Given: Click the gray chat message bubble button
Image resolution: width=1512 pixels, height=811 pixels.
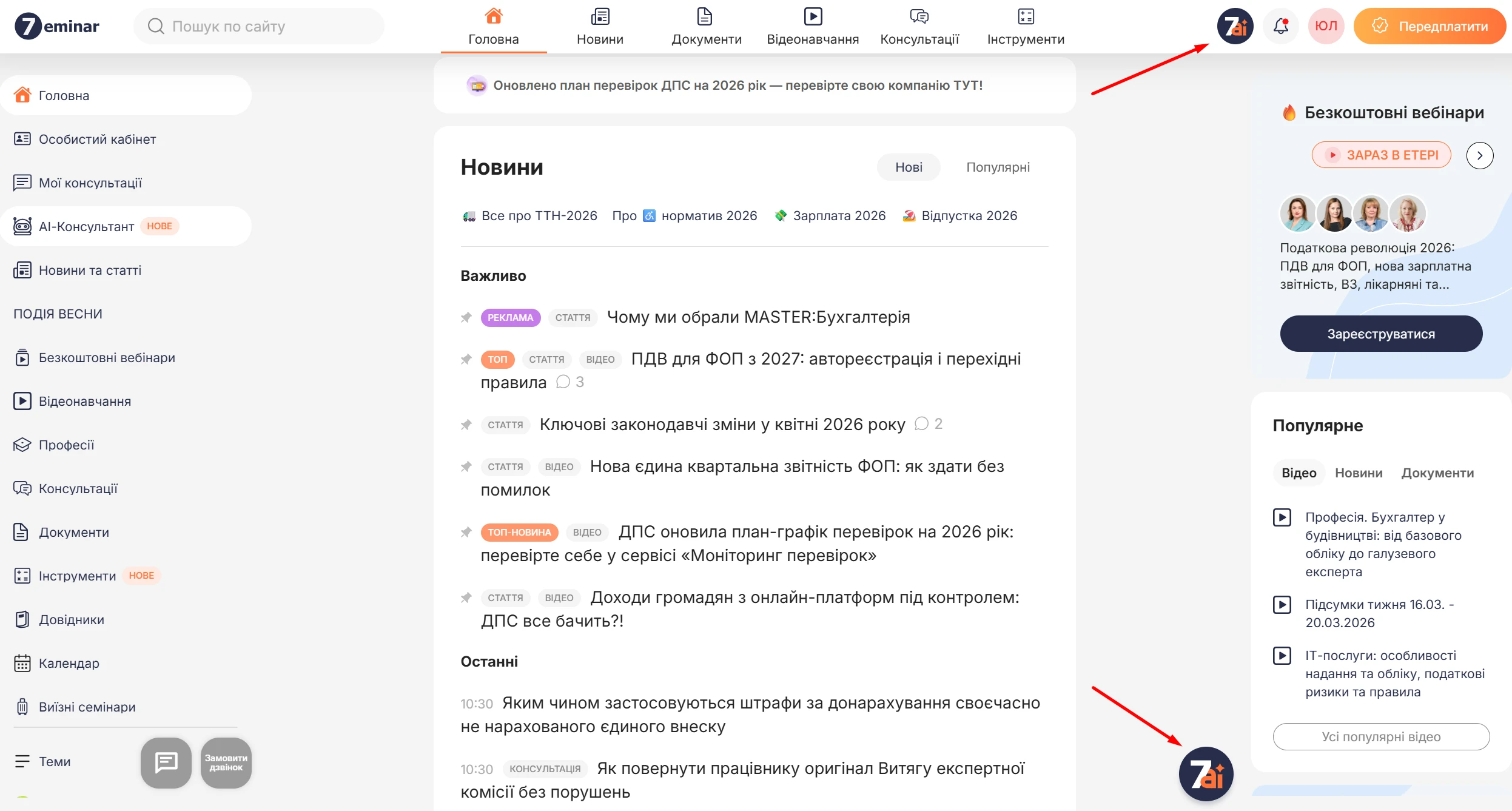Looking at the screenshot, I should [166, 762].
